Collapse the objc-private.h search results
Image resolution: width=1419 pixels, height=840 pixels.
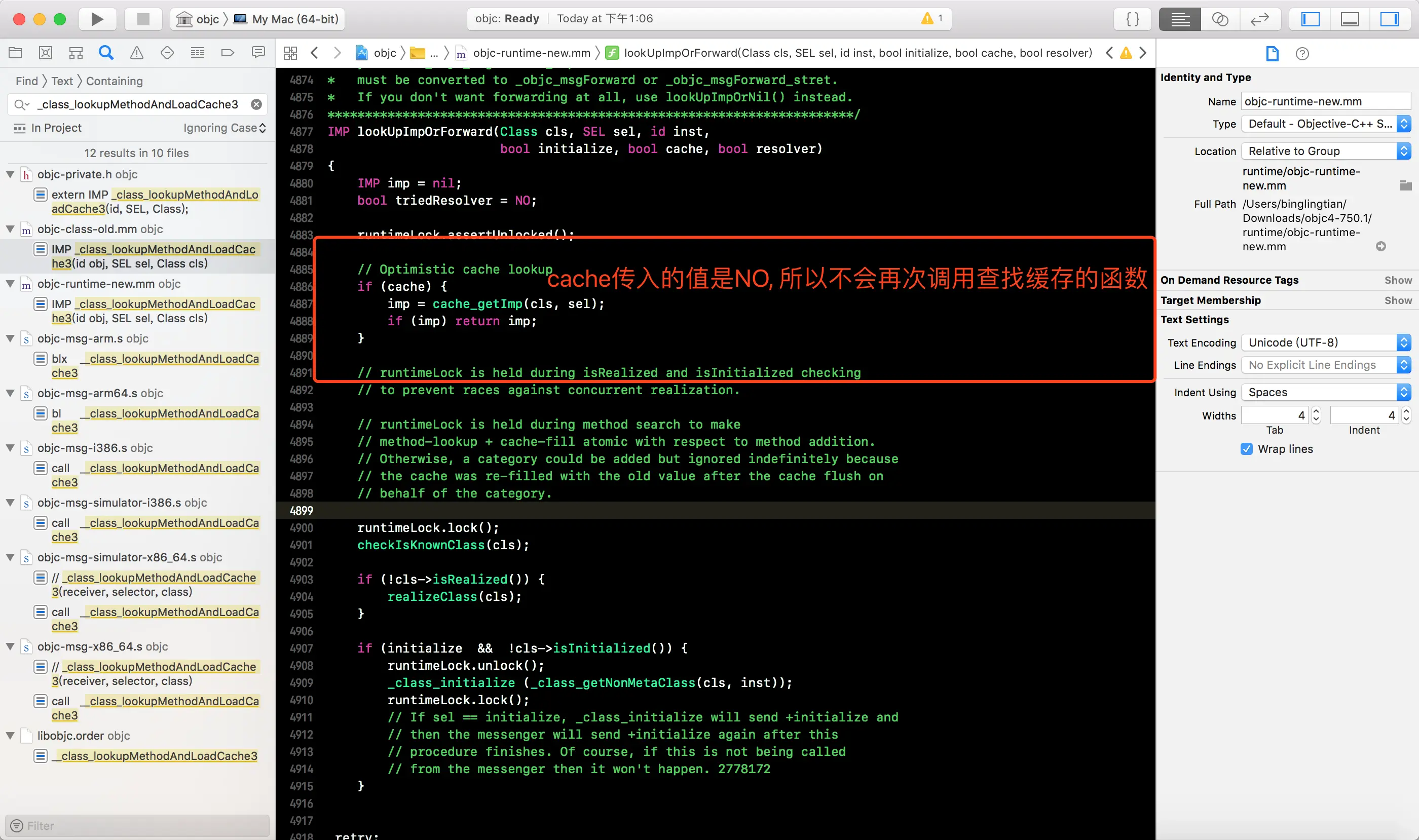click(x=10, y=174)
